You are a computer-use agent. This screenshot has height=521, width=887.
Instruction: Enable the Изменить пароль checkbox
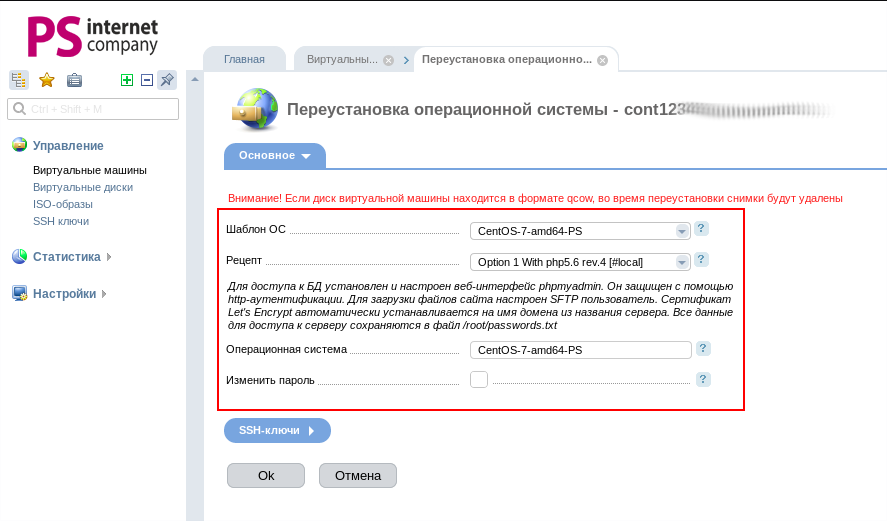pyautogui.click(x=479, y=380)
